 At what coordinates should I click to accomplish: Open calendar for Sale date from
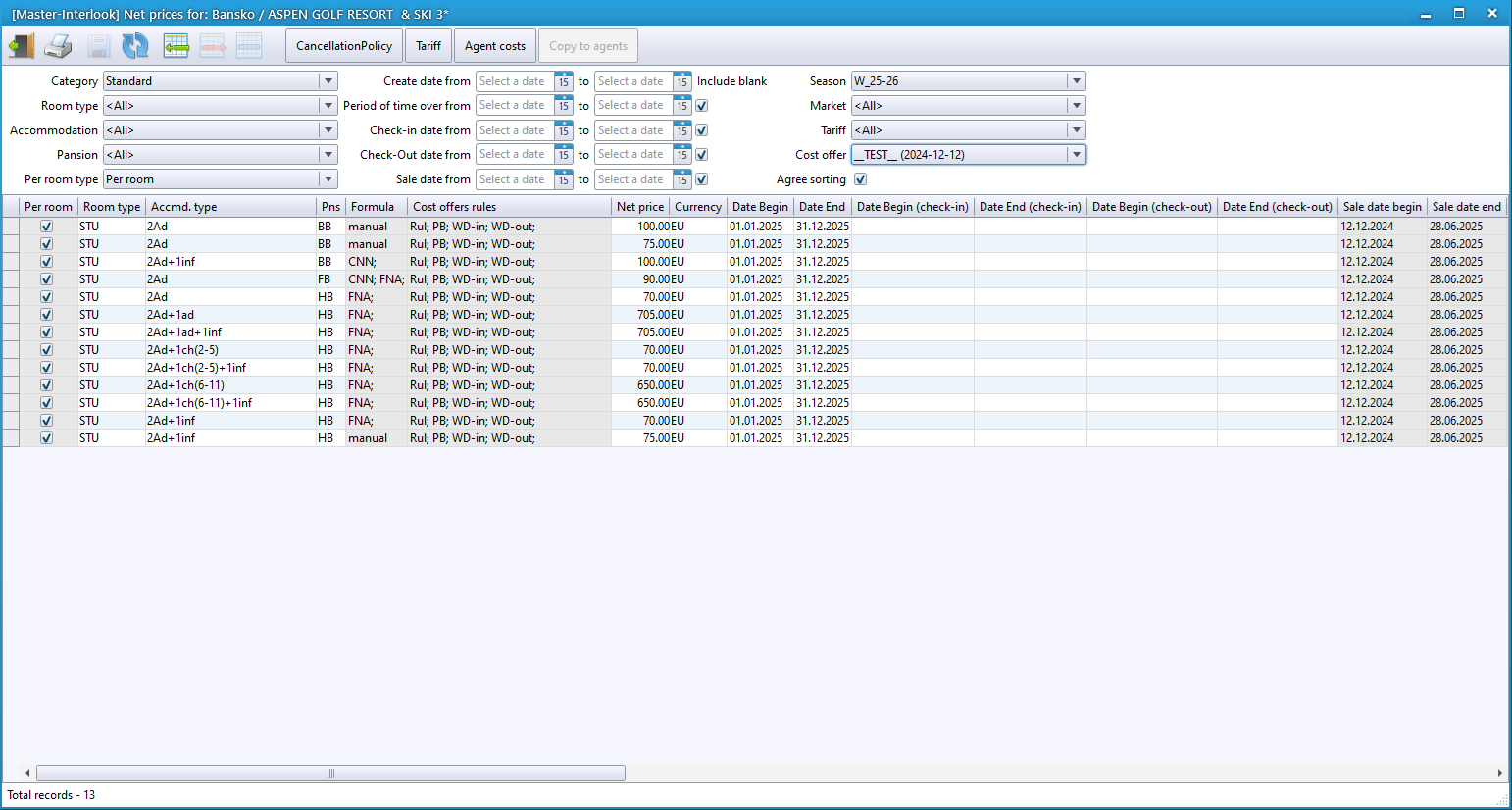coord(564,179)
